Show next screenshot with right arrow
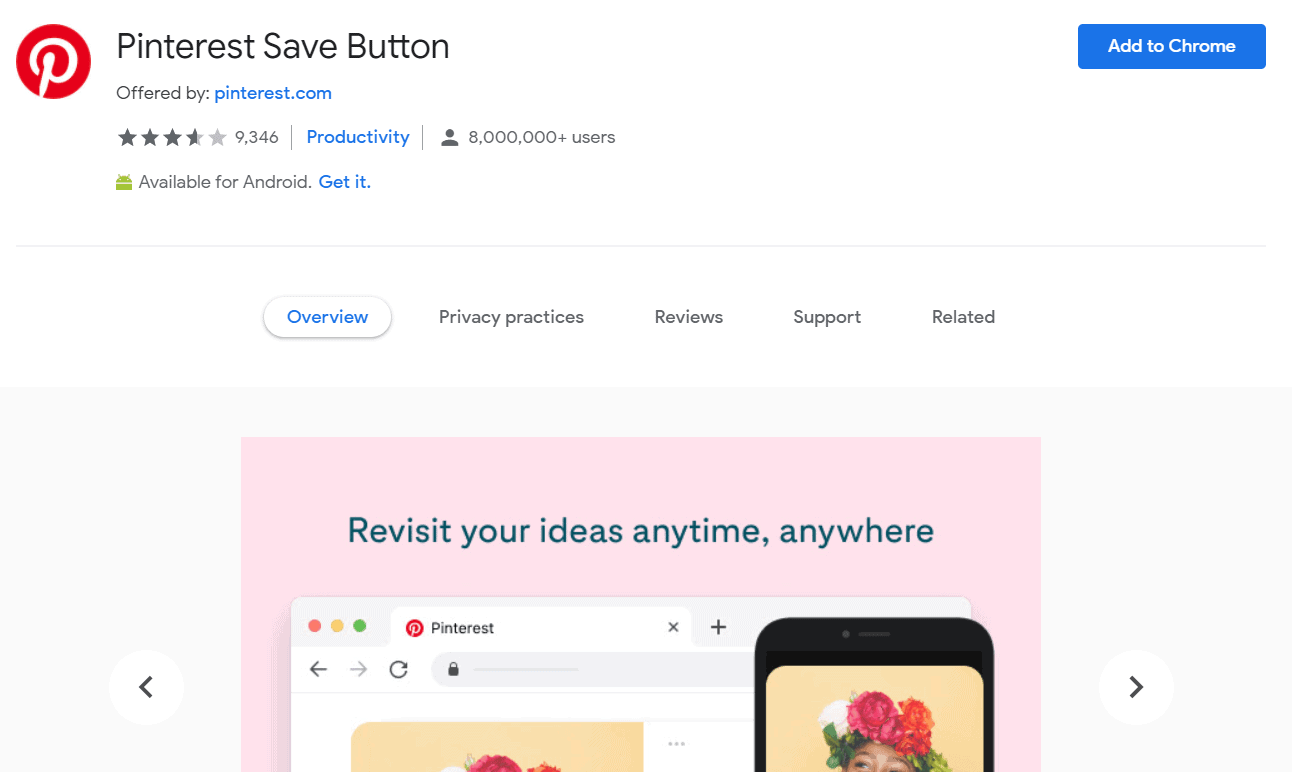Screen dimensions: 1292x772 [x=1136, y=687]
